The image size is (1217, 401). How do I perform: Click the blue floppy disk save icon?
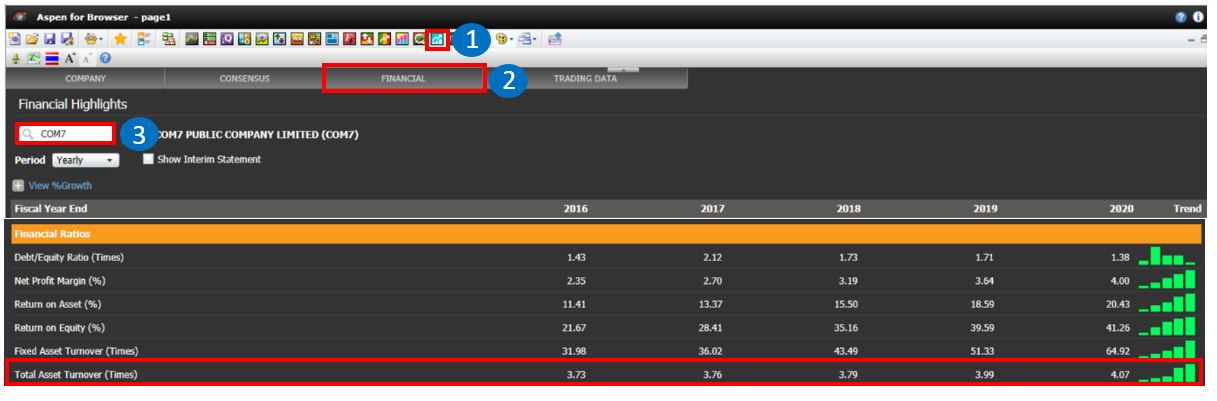tap(49, 40)
